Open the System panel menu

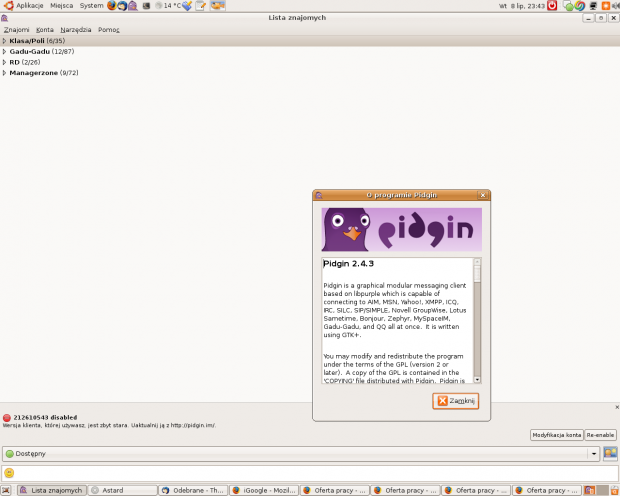[91, 6]
